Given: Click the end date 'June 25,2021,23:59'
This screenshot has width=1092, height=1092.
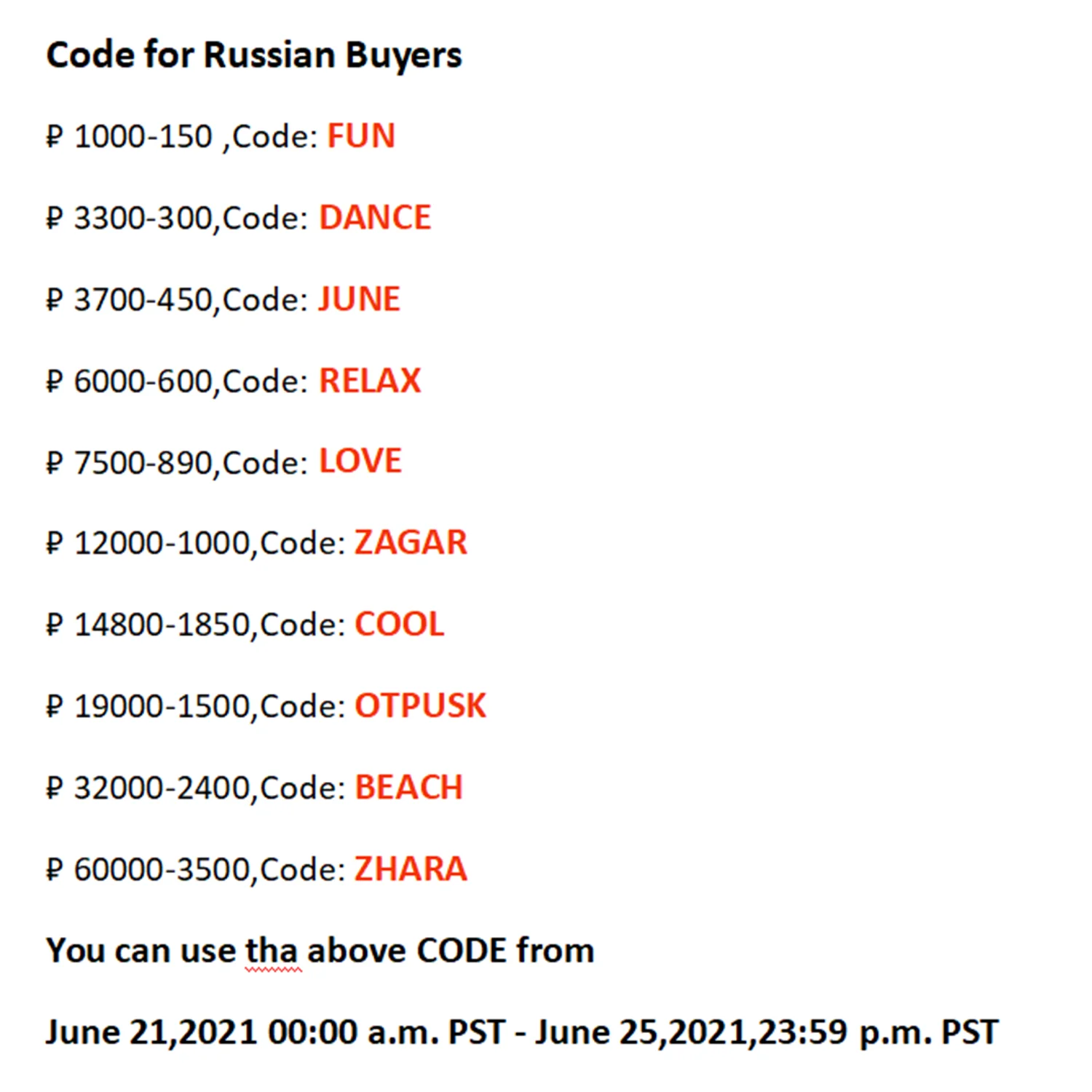Looking at the screenshot, I should [x=692, y=1032].
